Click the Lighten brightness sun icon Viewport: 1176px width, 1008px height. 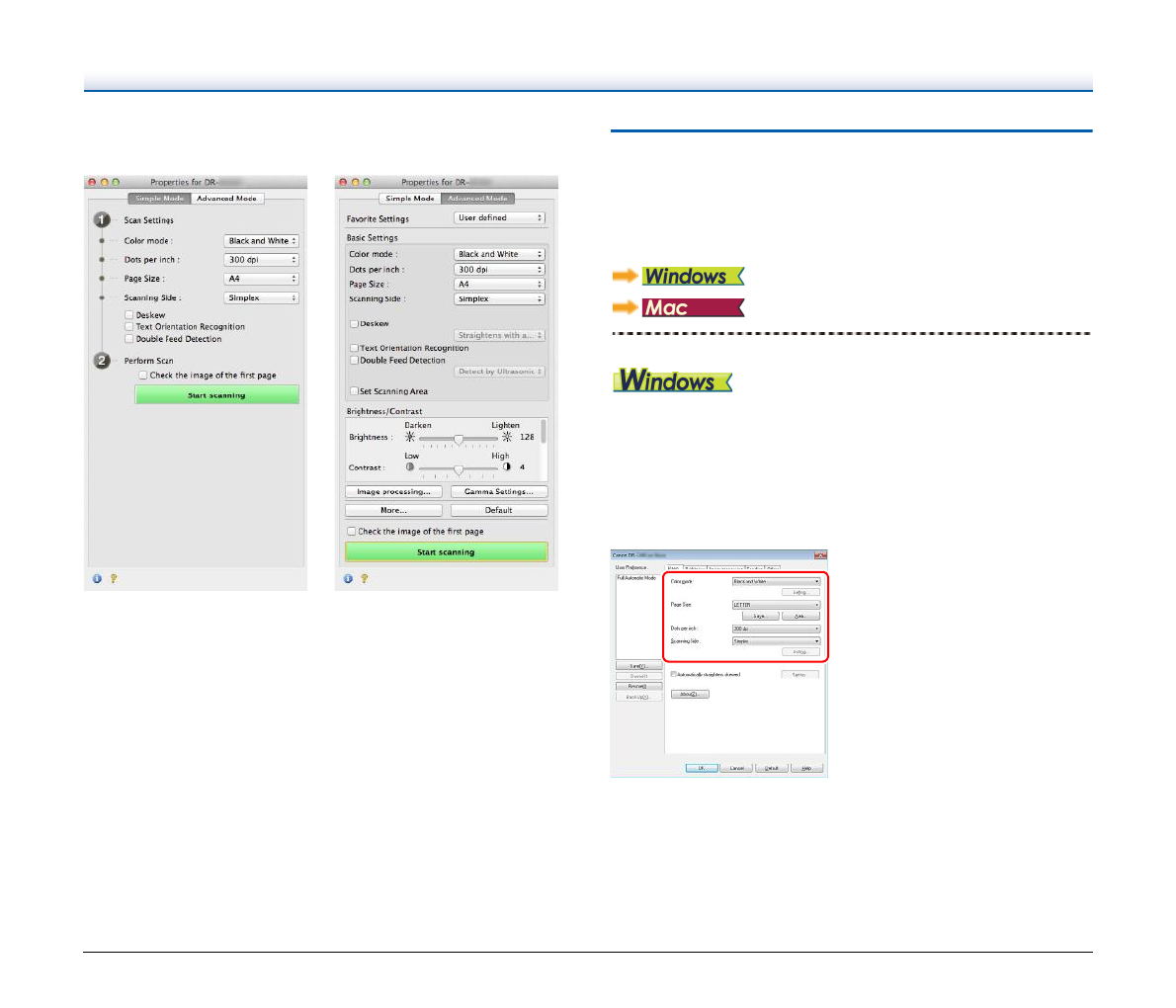pyautogui.click(x=507, y=437)
